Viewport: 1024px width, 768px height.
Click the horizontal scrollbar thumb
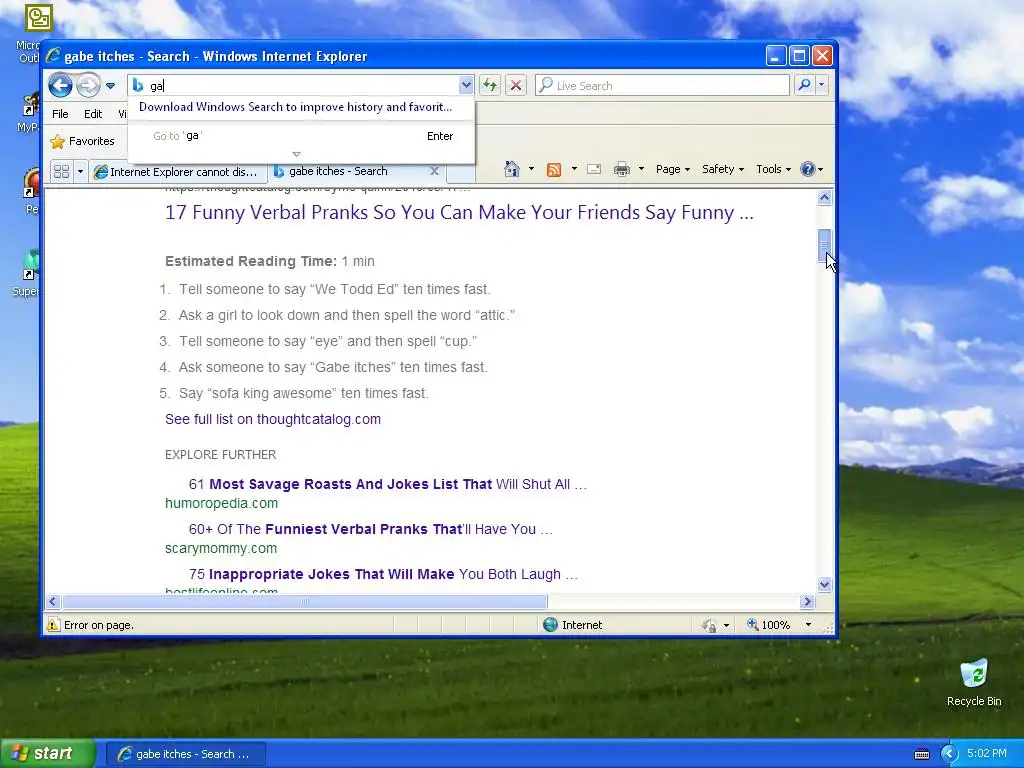[304, 601]
